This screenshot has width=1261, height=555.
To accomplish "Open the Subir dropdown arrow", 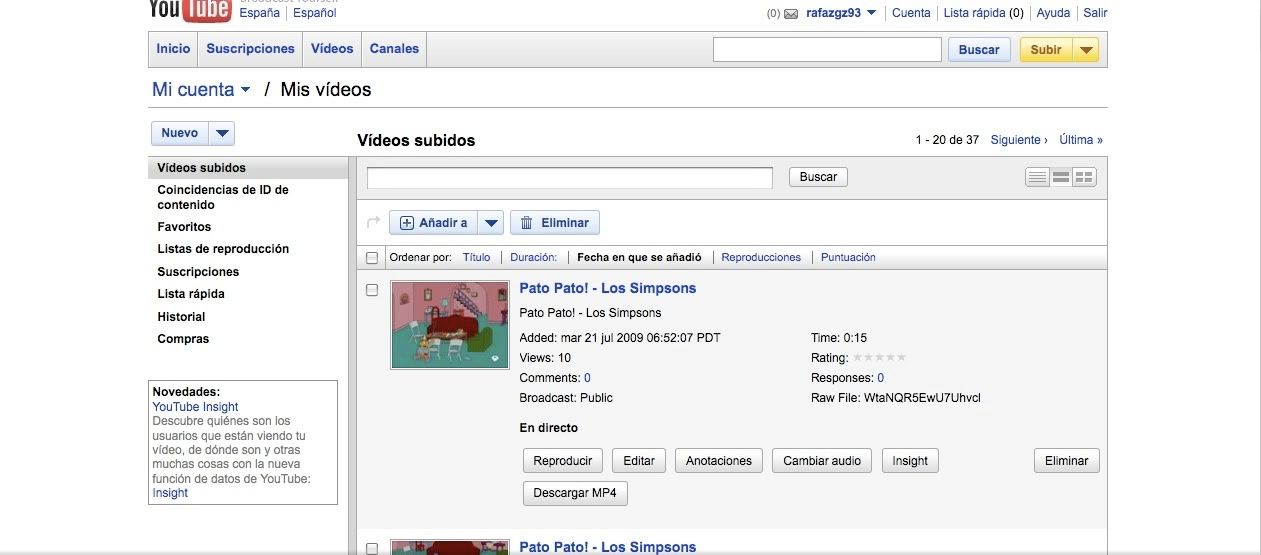I will (x=1087, y=50).
